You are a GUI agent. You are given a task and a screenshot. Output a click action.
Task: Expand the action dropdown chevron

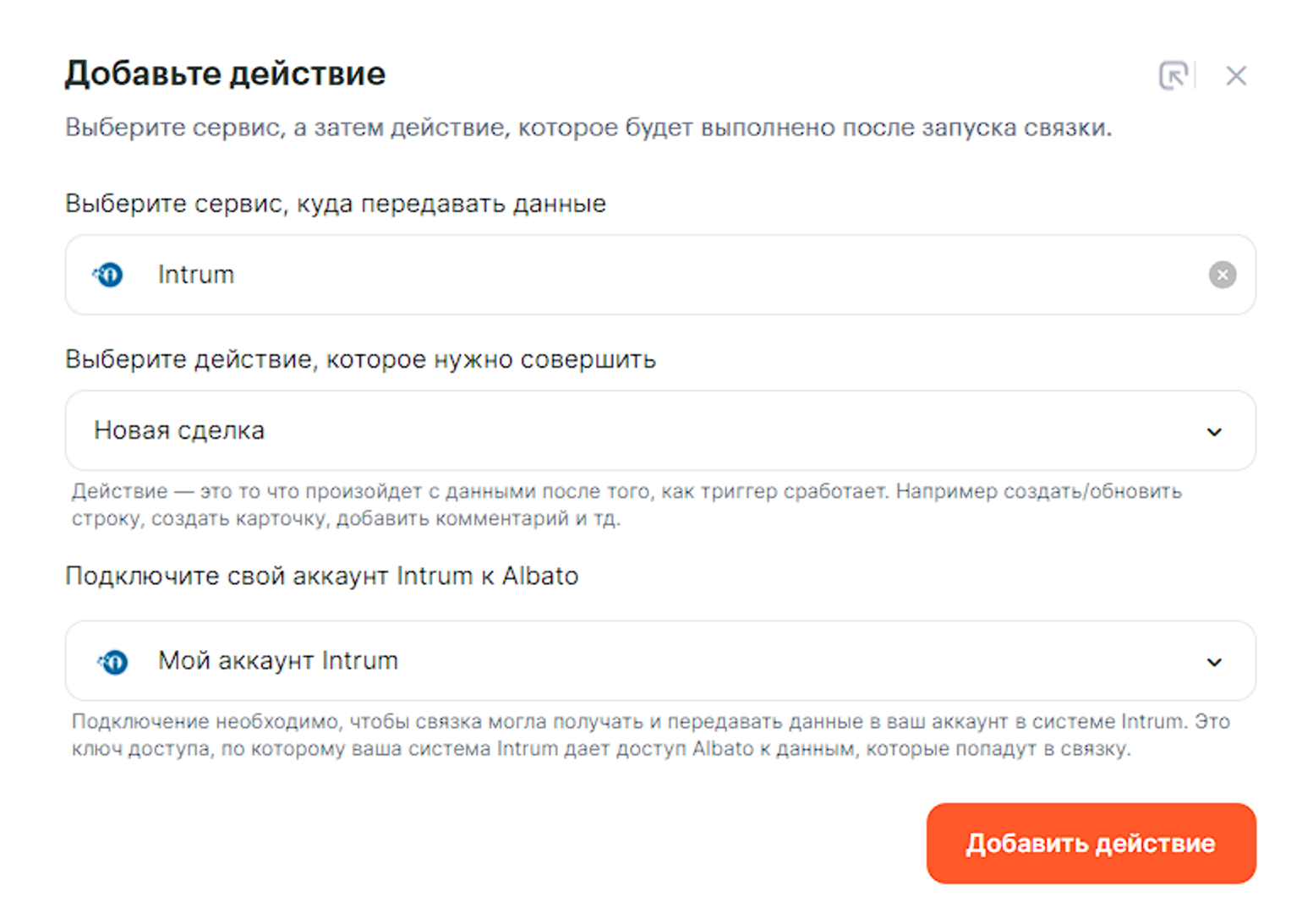(x=1214, y=432)
